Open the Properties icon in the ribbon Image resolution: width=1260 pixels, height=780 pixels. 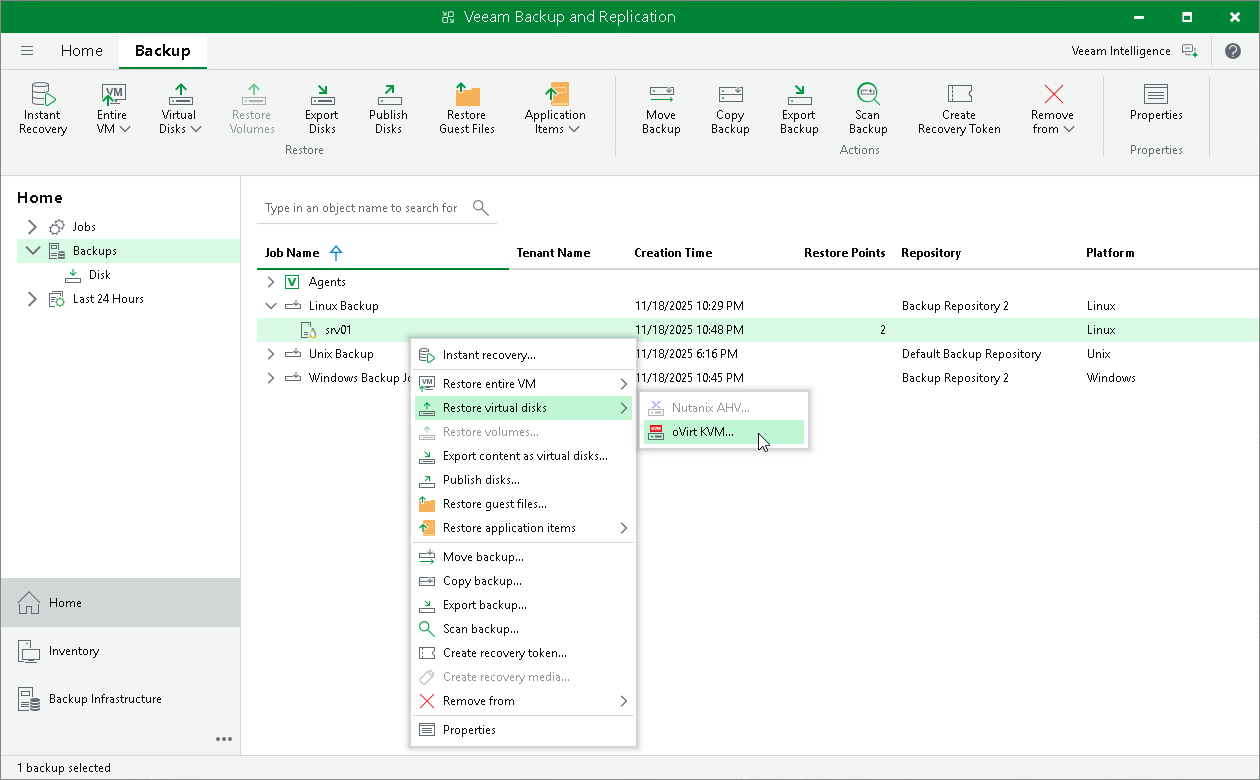1156,106
